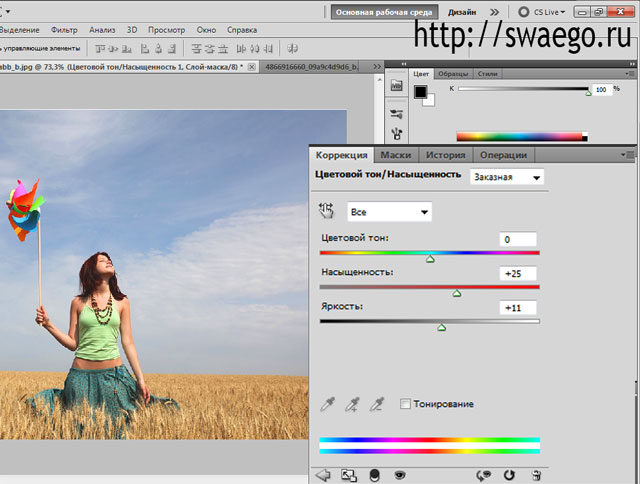This screenshot has height=484, width=640.
Task: Click the foreground black color swatch
Action: pos(420,92)
